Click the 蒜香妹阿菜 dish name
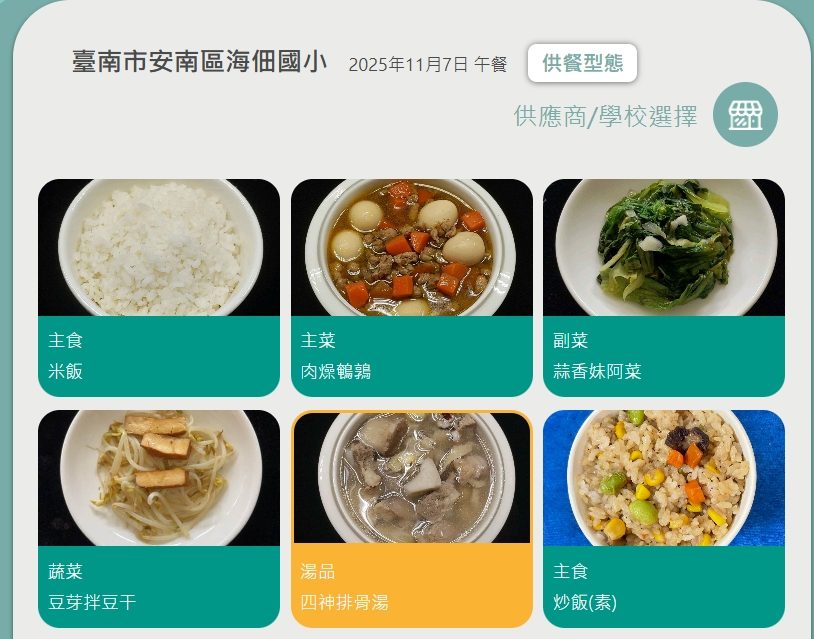814x639 pixels. pos(598,371)
